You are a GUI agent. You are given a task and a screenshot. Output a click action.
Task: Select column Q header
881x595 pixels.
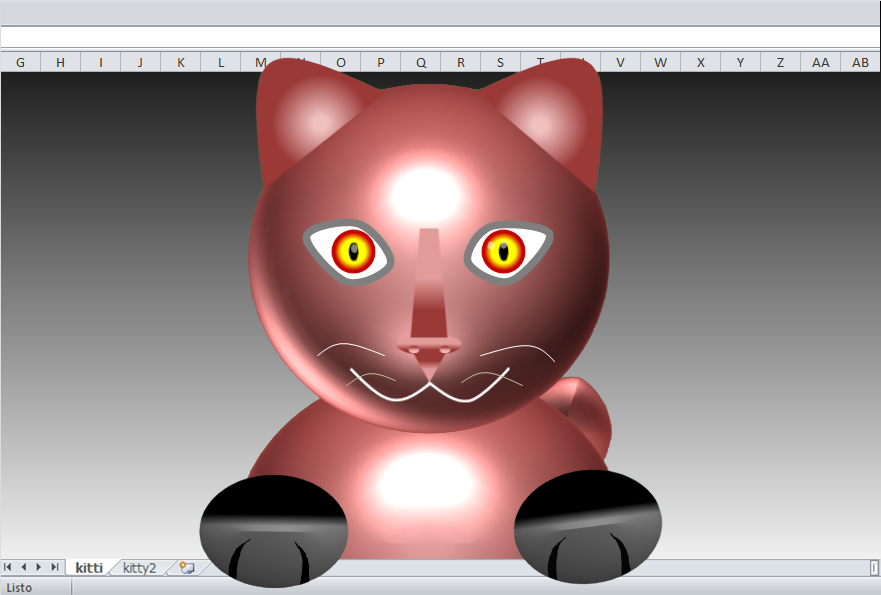(421, 62)
